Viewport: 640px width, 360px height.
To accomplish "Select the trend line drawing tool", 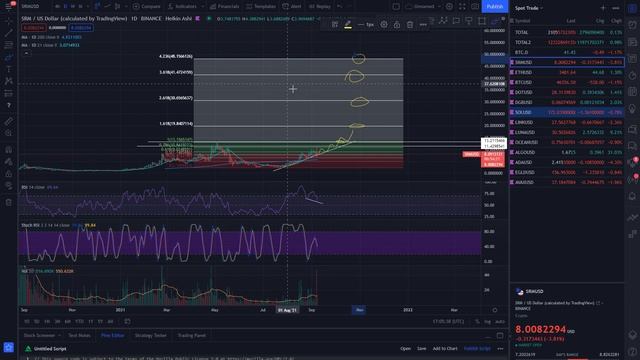I will 9,33.
